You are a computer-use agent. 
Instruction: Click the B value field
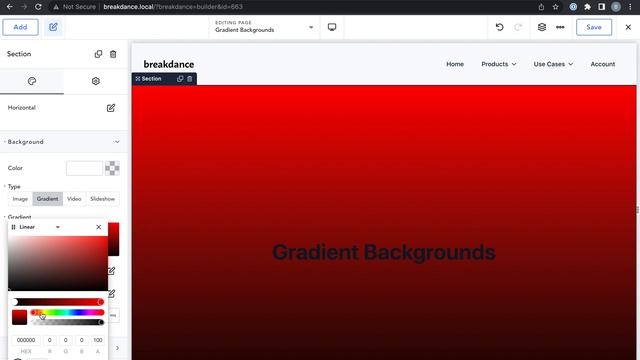pyautogui.click(x=82, y=340)
